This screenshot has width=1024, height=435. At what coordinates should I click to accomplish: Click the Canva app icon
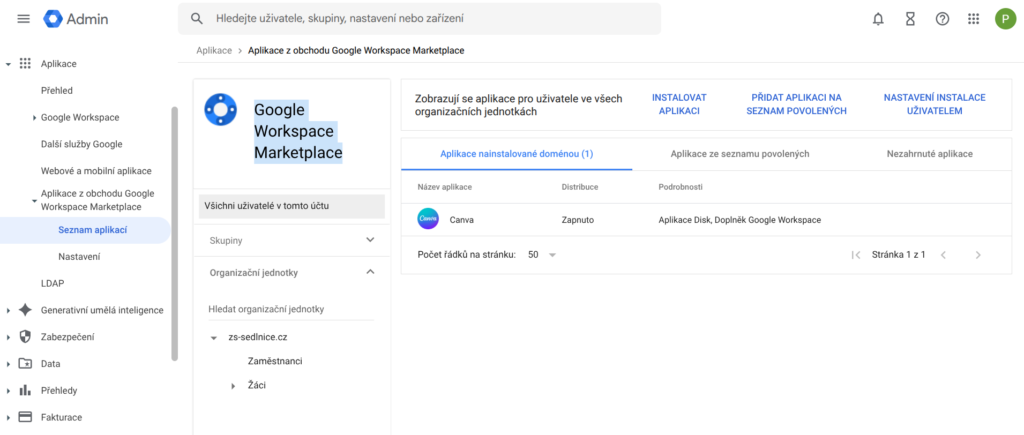428,219
